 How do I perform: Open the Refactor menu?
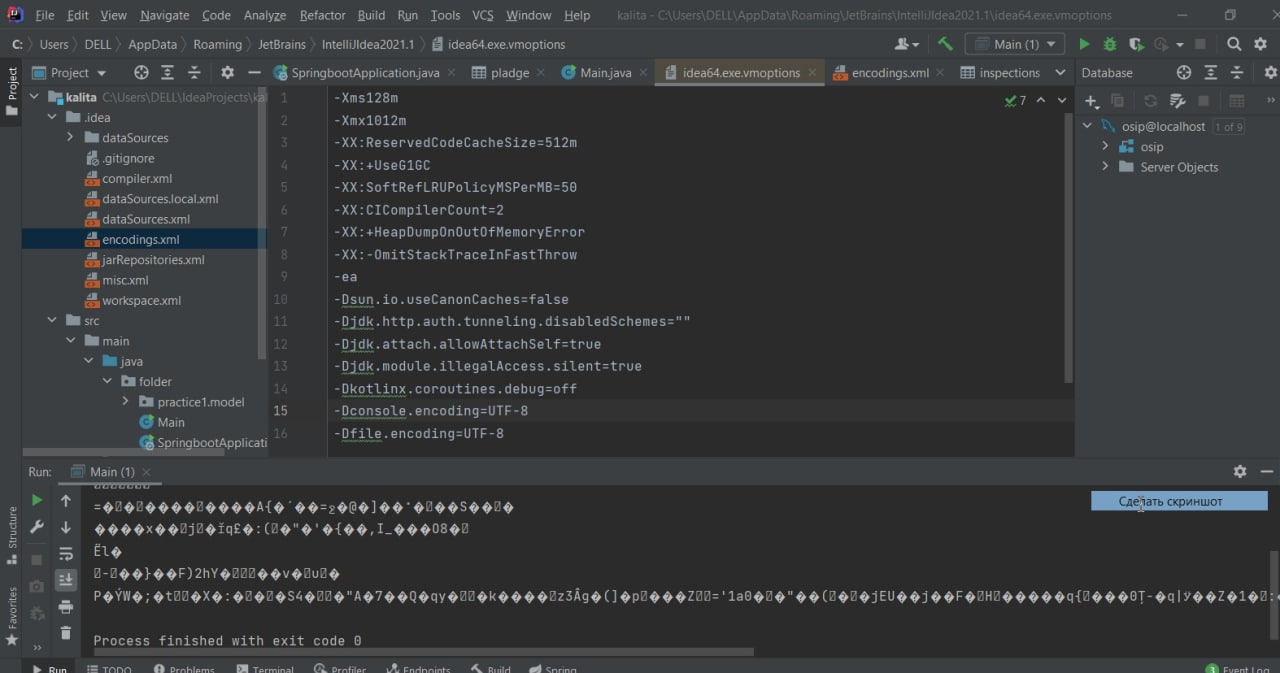point(322,15)
